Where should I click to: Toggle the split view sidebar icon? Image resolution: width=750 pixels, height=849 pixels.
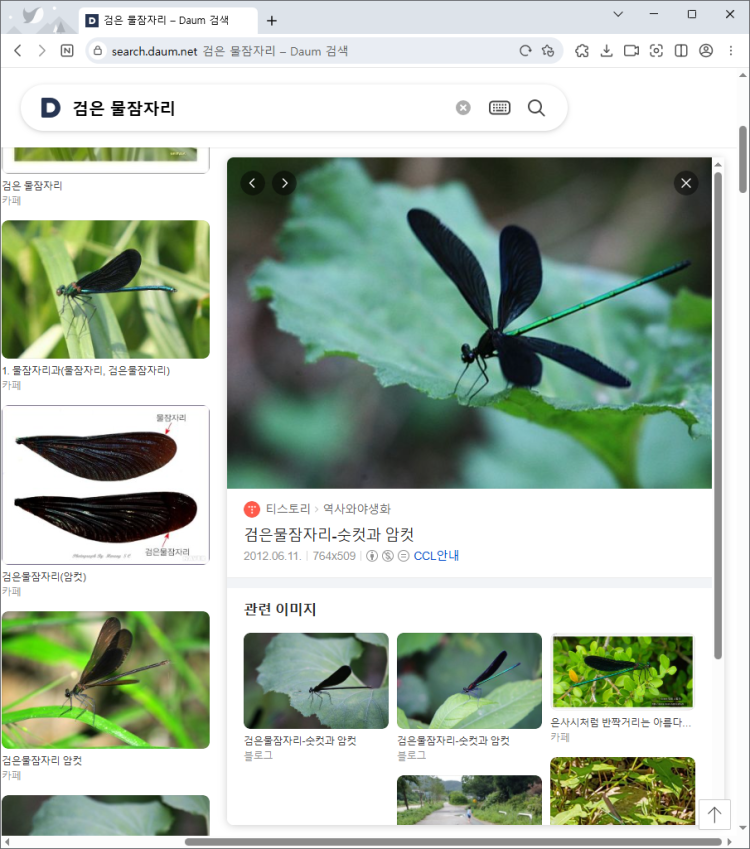click(681, 51)
